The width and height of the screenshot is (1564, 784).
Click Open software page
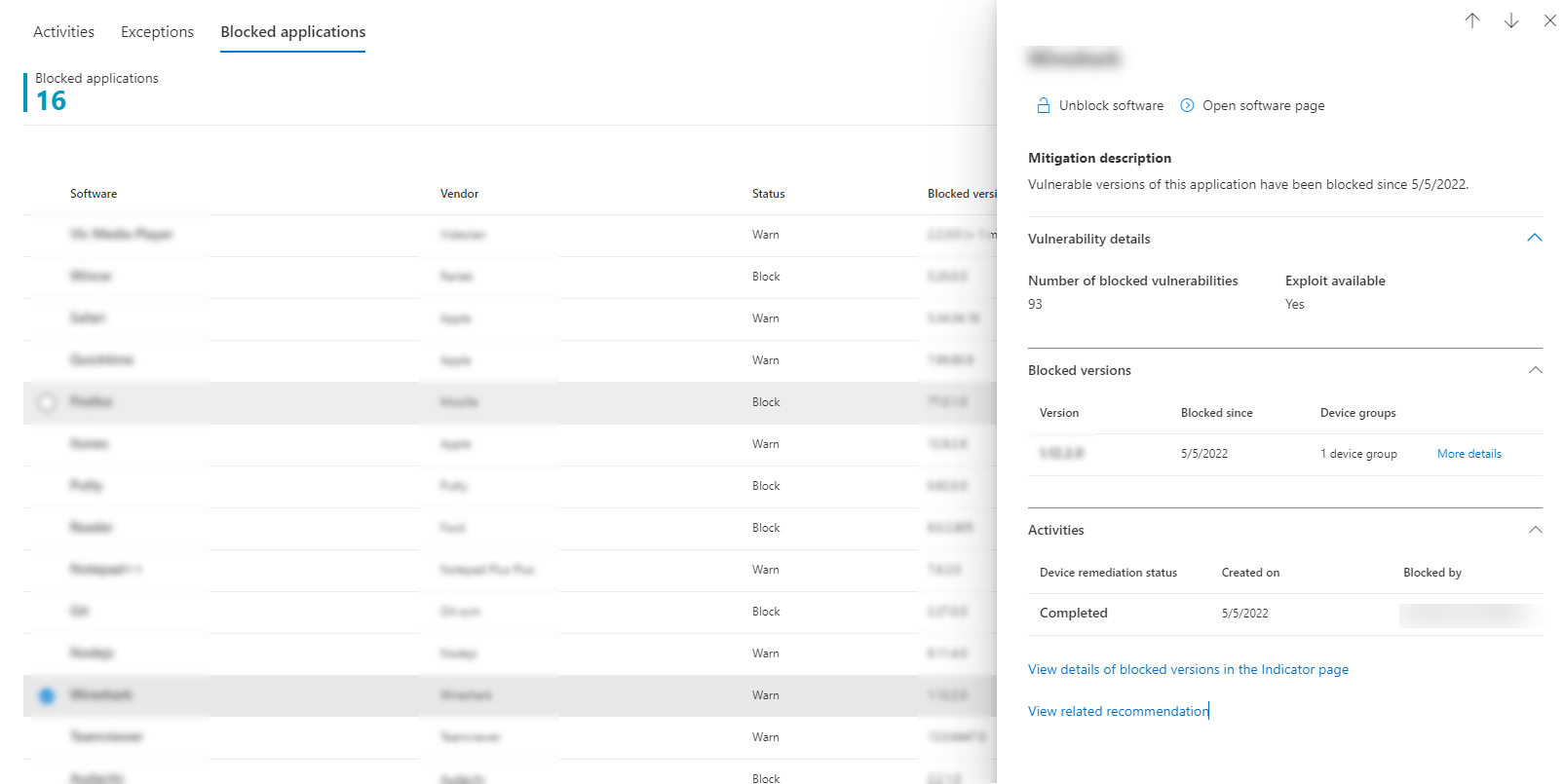tap(1263, 105)
